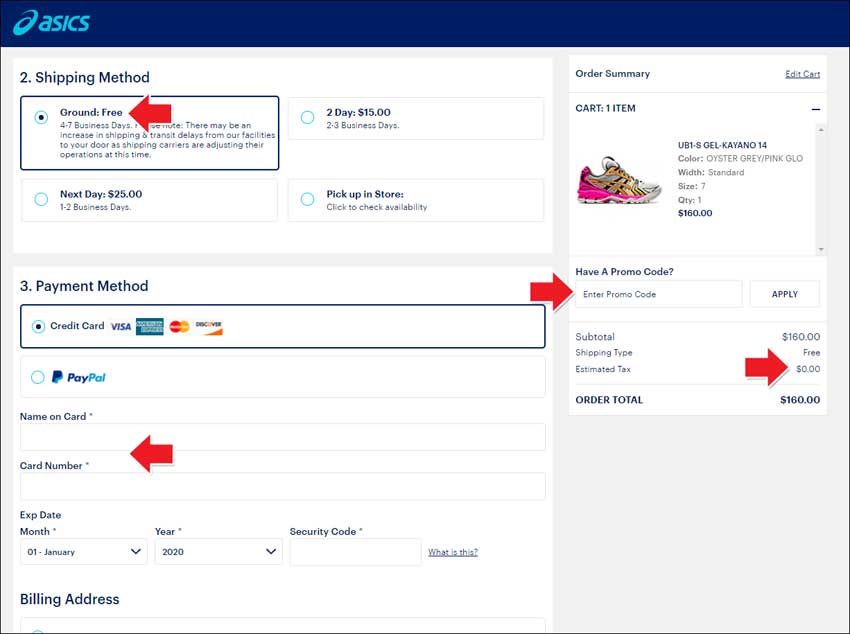Collapse cart with the minus icon
This screenshot has height=634, width=850.
(816, 109)
